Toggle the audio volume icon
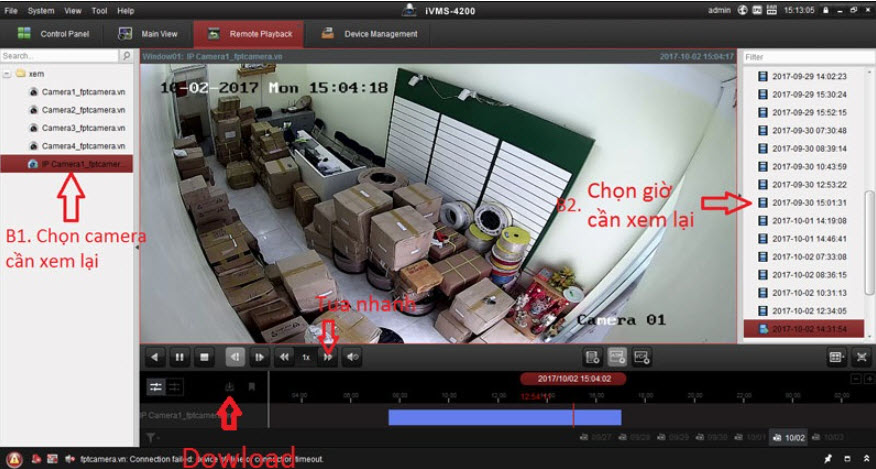876x469 pixels. click(353, 357)
